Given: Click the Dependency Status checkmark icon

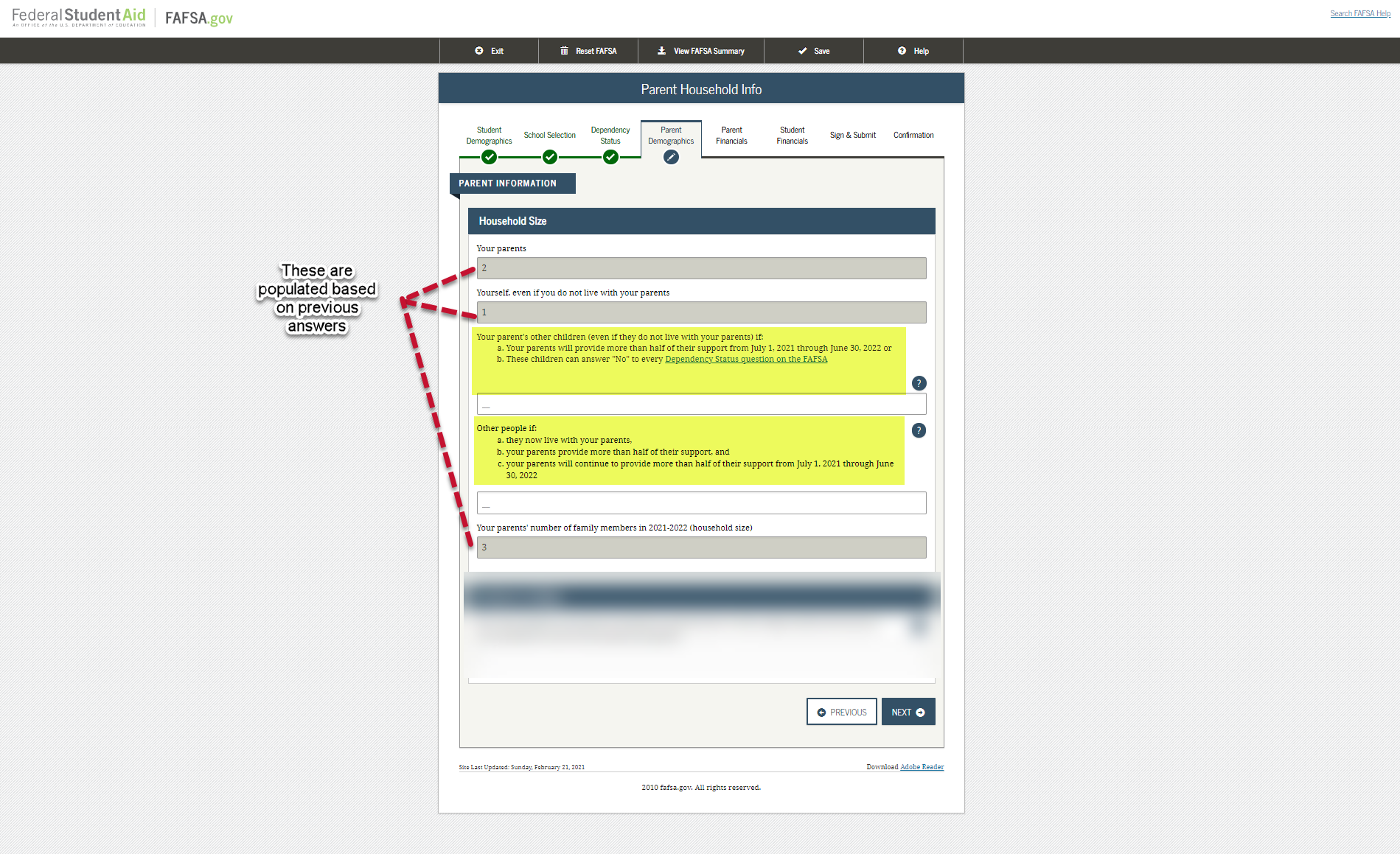Looking at the screenshot, I should tap(610, 156).
